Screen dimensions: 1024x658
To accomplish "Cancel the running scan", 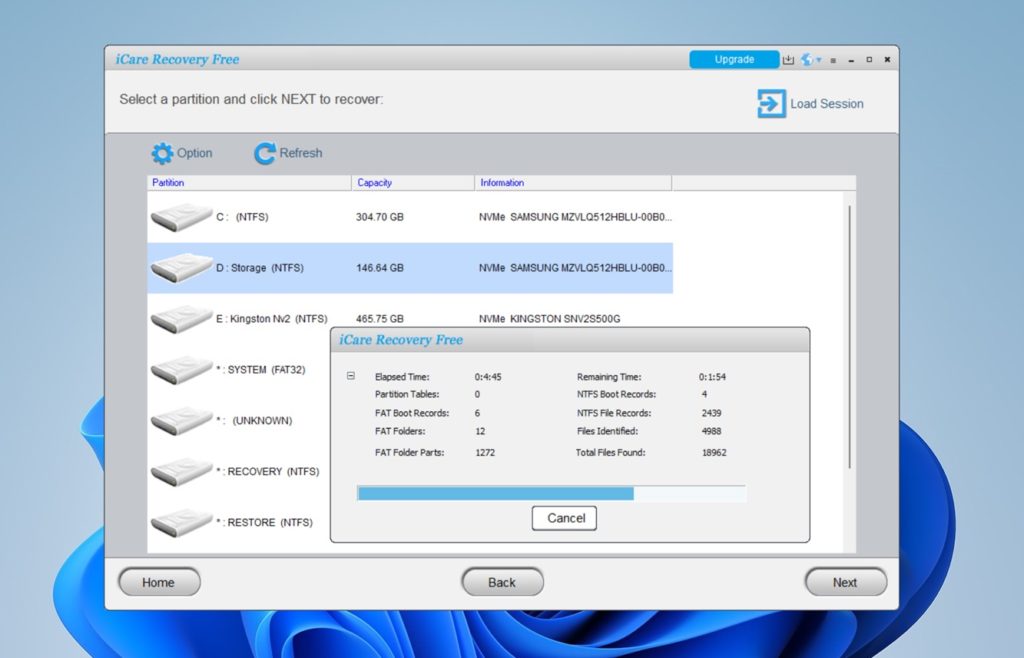I will click(564, 518).
